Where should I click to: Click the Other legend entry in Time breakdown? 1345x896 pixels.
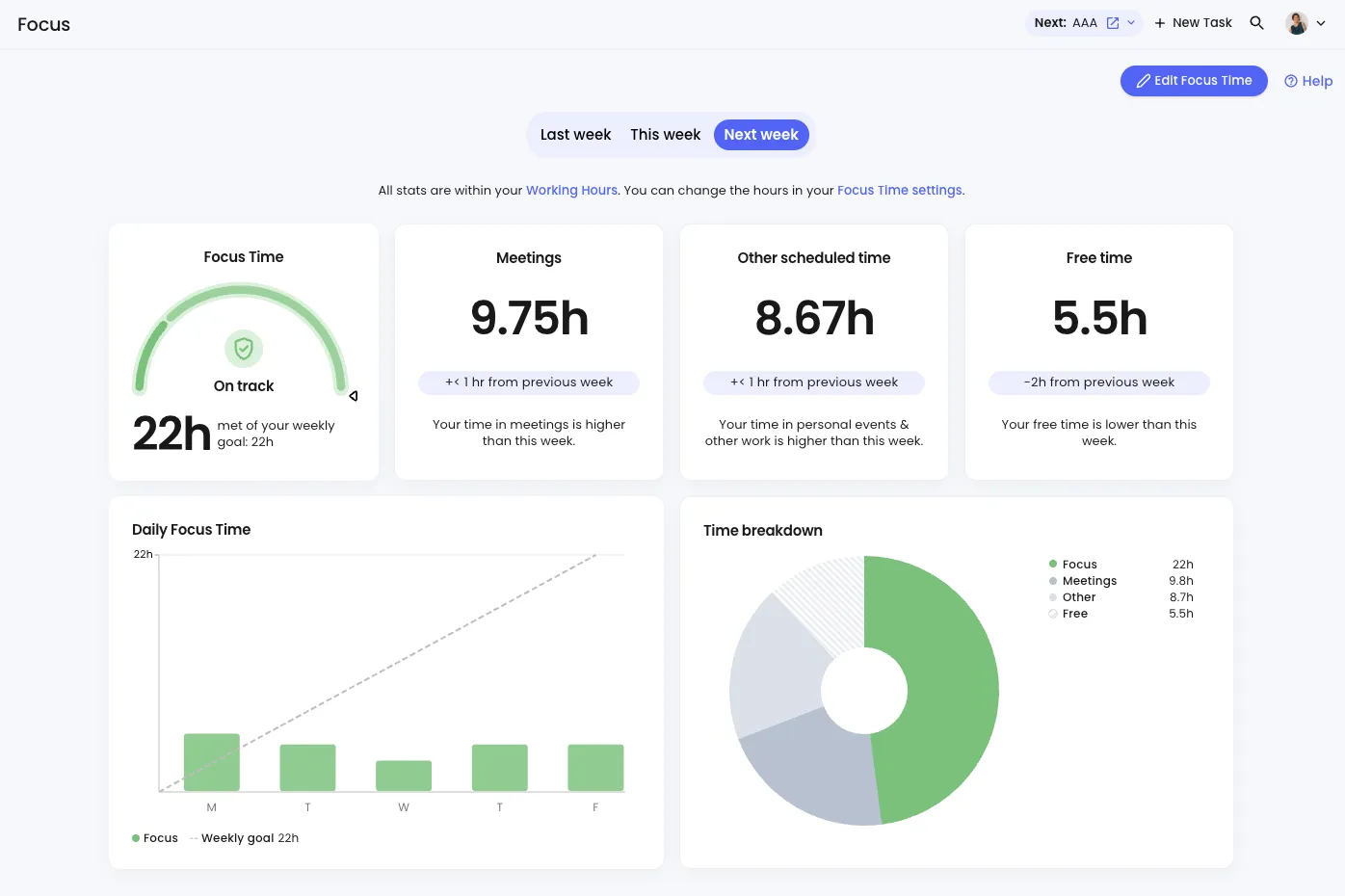[1121, 597]
